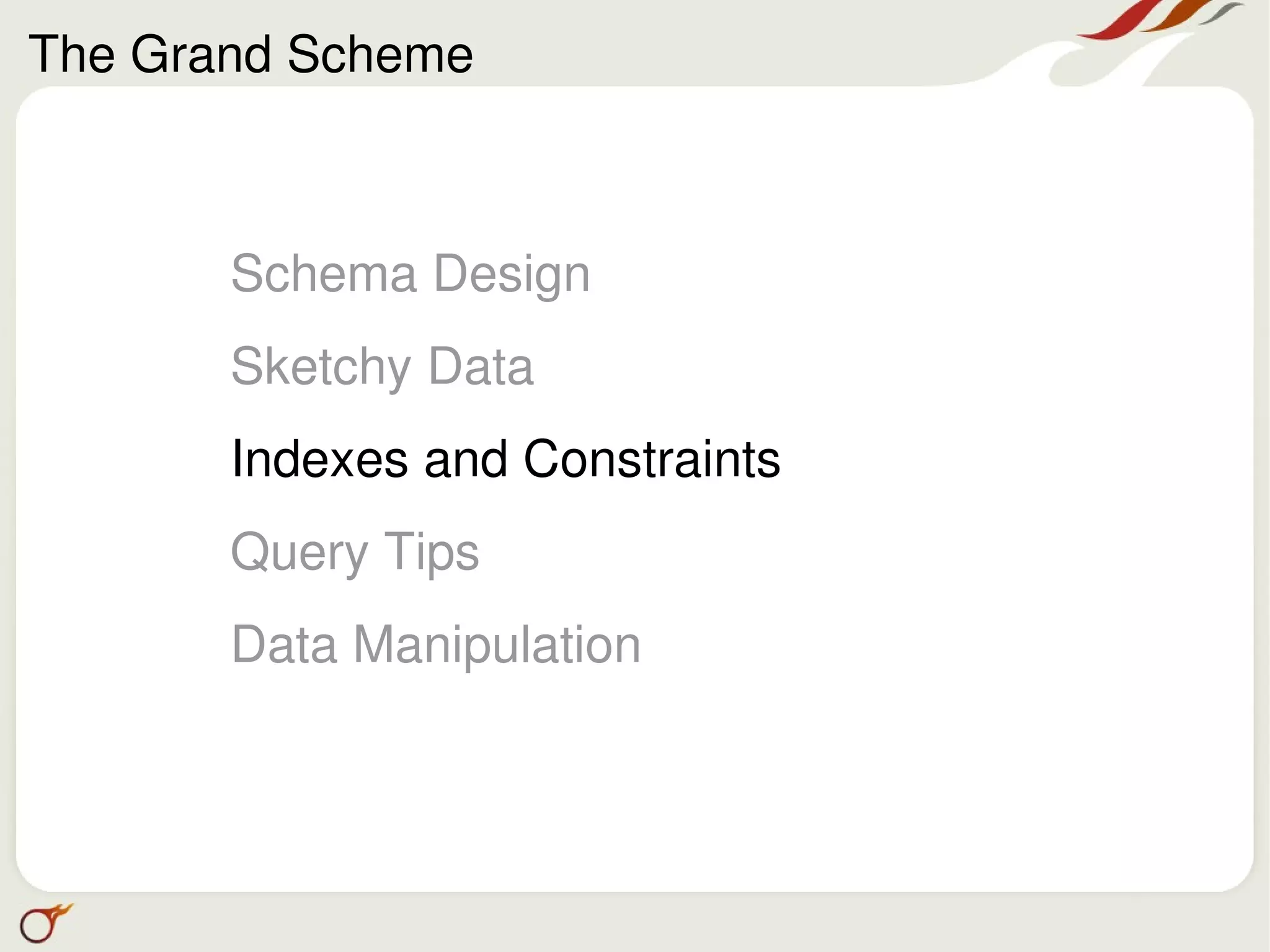Click the gray flame swoosh decoration
1270x952 pixels.
(x=1222, y=12)
